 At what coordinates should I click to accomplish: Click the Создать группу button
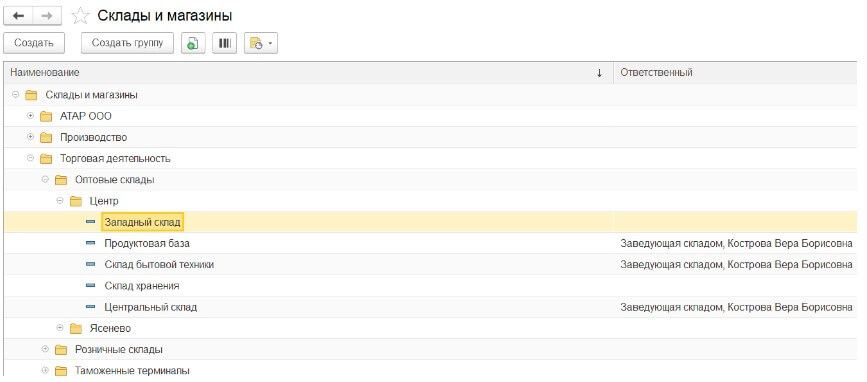(x=127, y=43)
